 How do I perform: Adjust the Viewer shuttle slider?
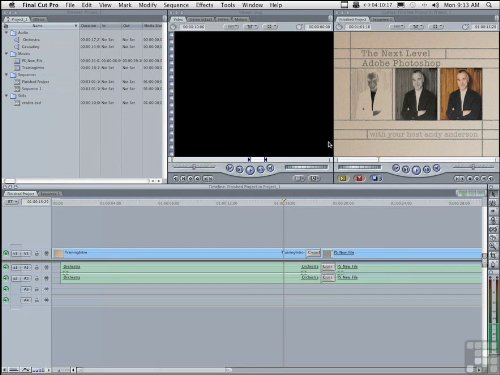pos(194,167)
